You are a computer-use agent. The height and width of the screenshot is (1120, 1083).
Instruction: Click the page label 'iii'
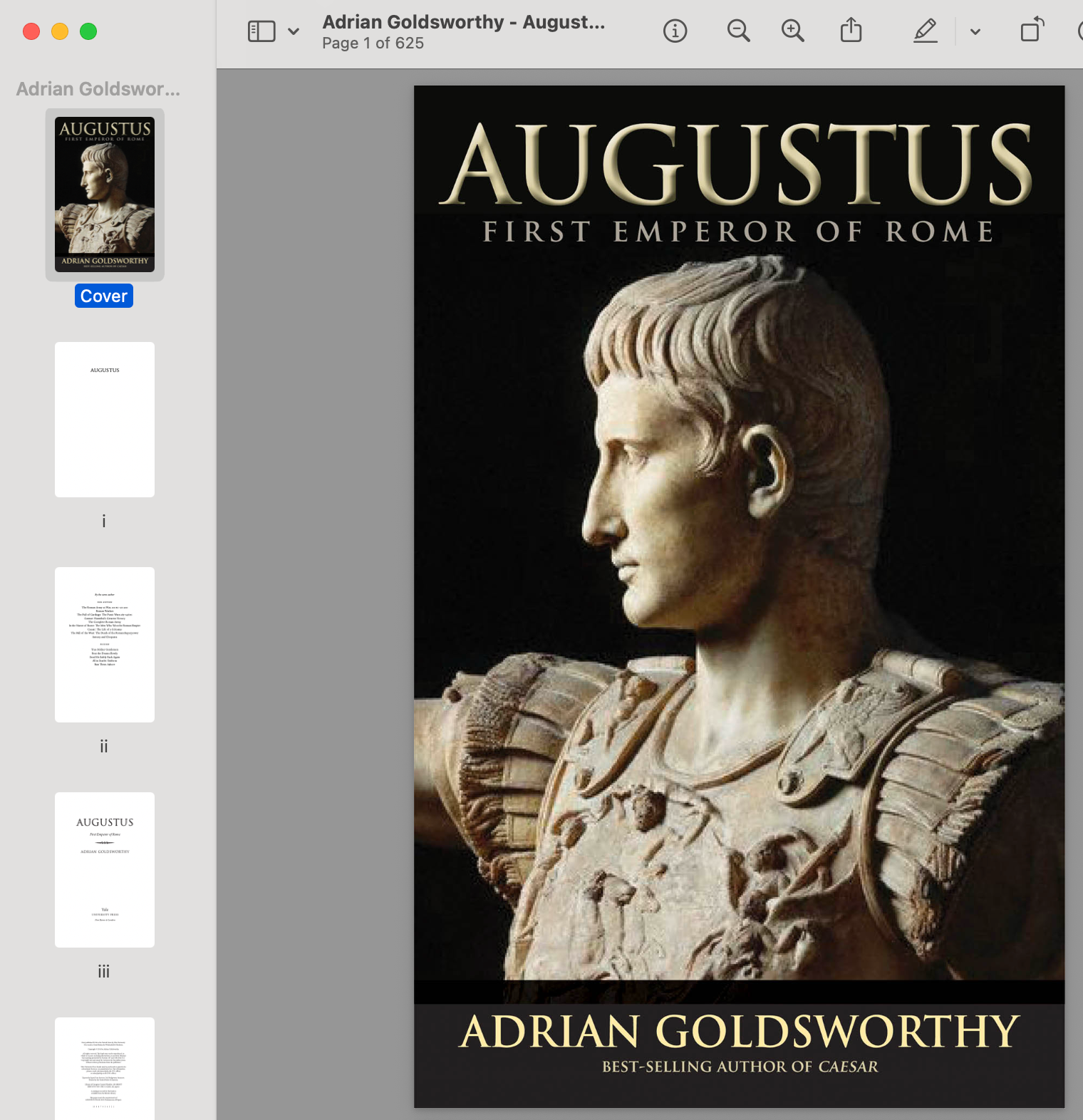click(x=104, y=971)
